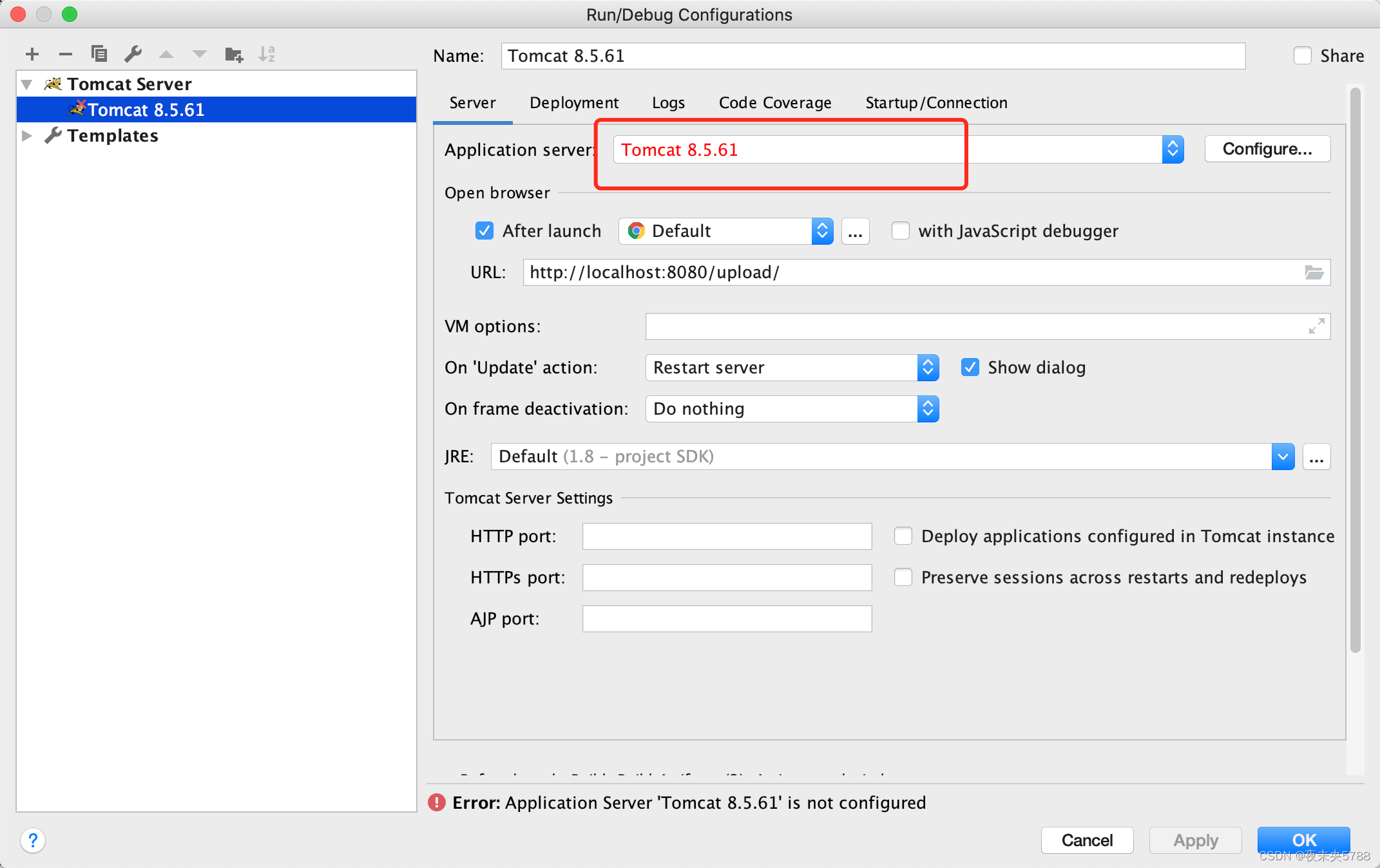Uncheck the After launch checkbox
Image resolution: width=1380 pixels, height=868 pixels.
484,231
